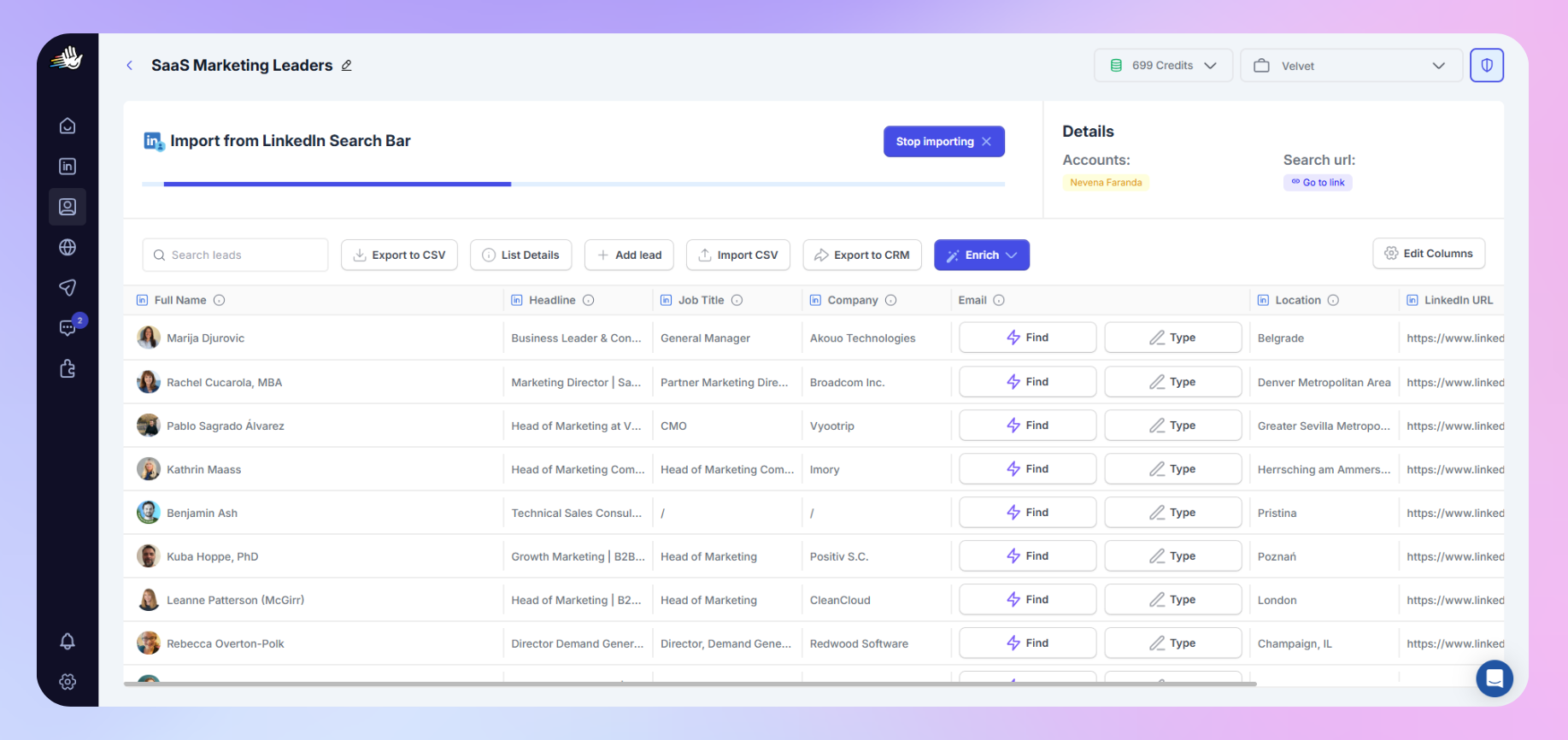Click Export to CSV button

(399, 255)
